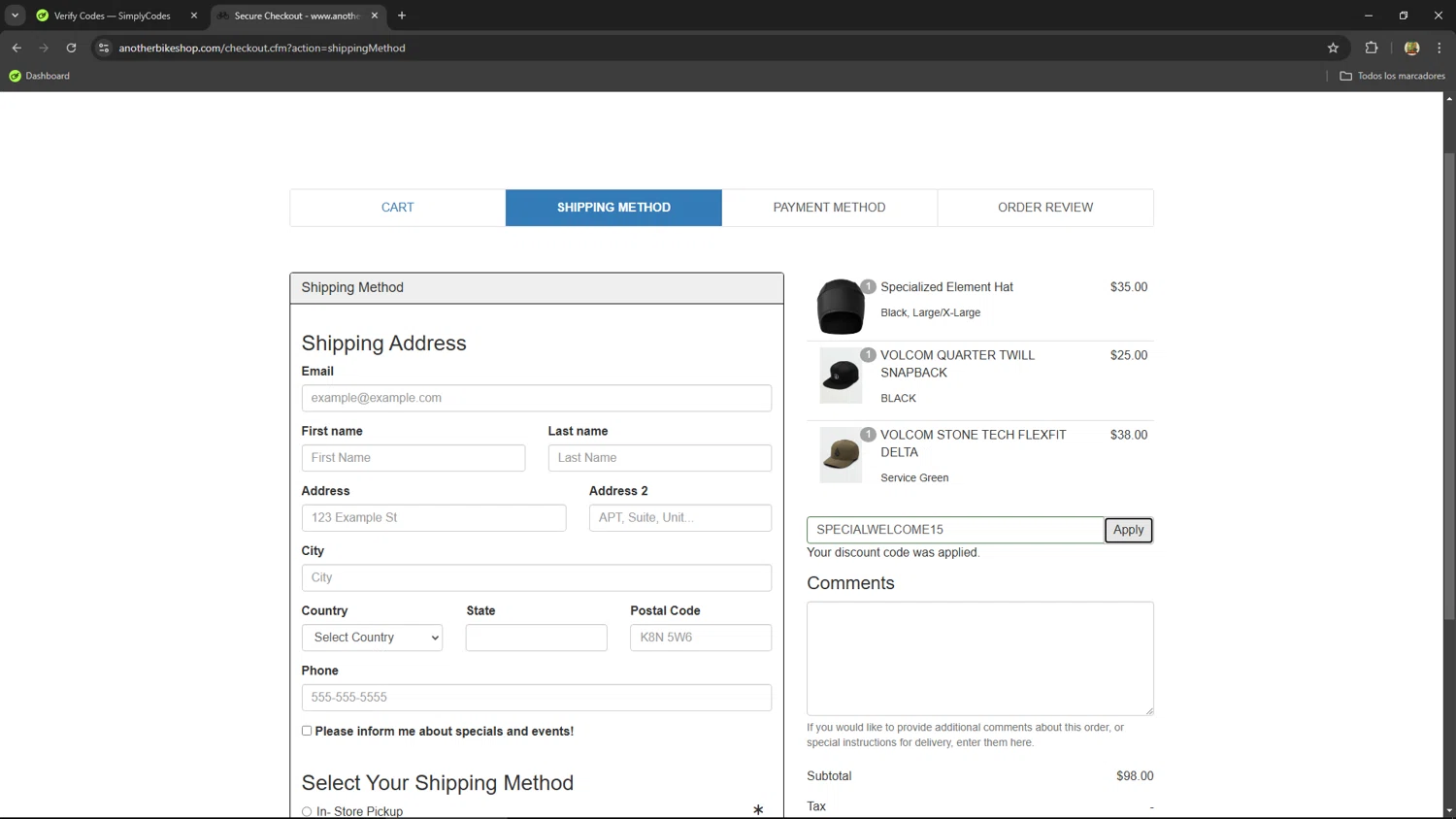This screenshot has height=819, width=1456.
Task: Focus the Address field
Action: (434, 518)
